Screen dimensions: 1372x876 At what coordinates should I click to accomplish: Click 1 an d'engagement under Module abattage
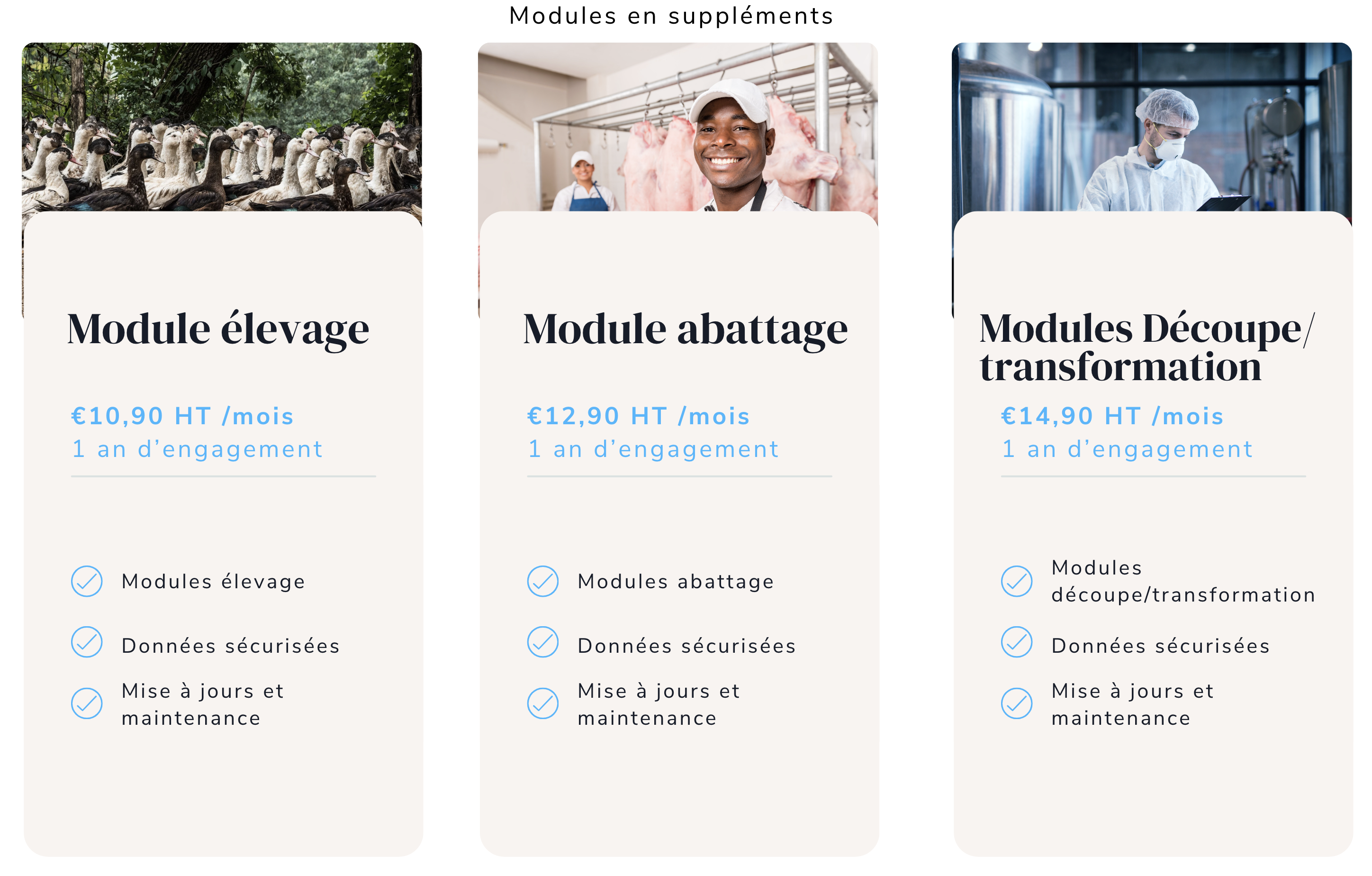pos(653,449)
